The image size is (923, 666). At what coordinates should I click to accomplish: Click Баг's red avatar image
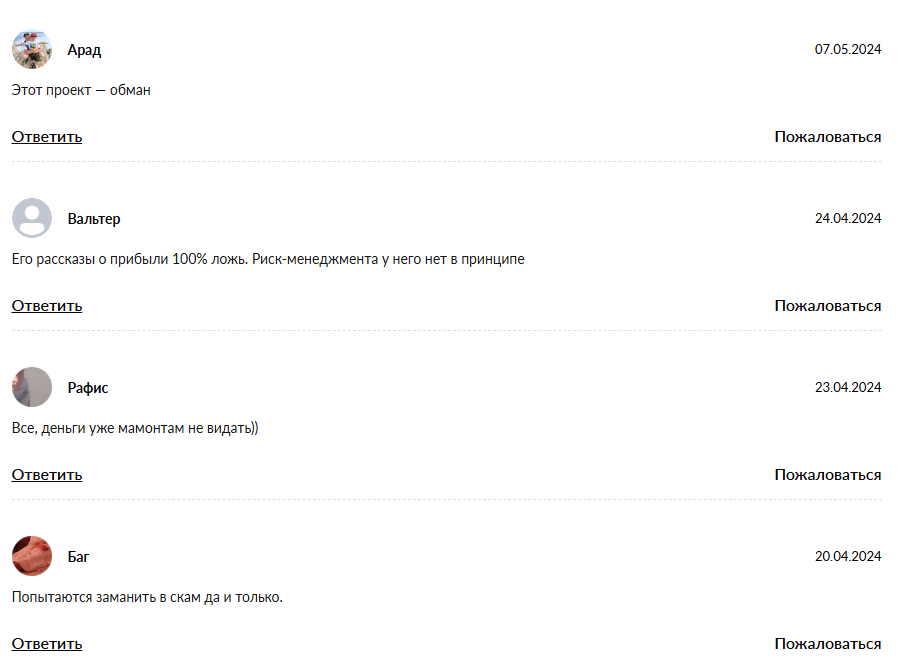coord(32,556)
